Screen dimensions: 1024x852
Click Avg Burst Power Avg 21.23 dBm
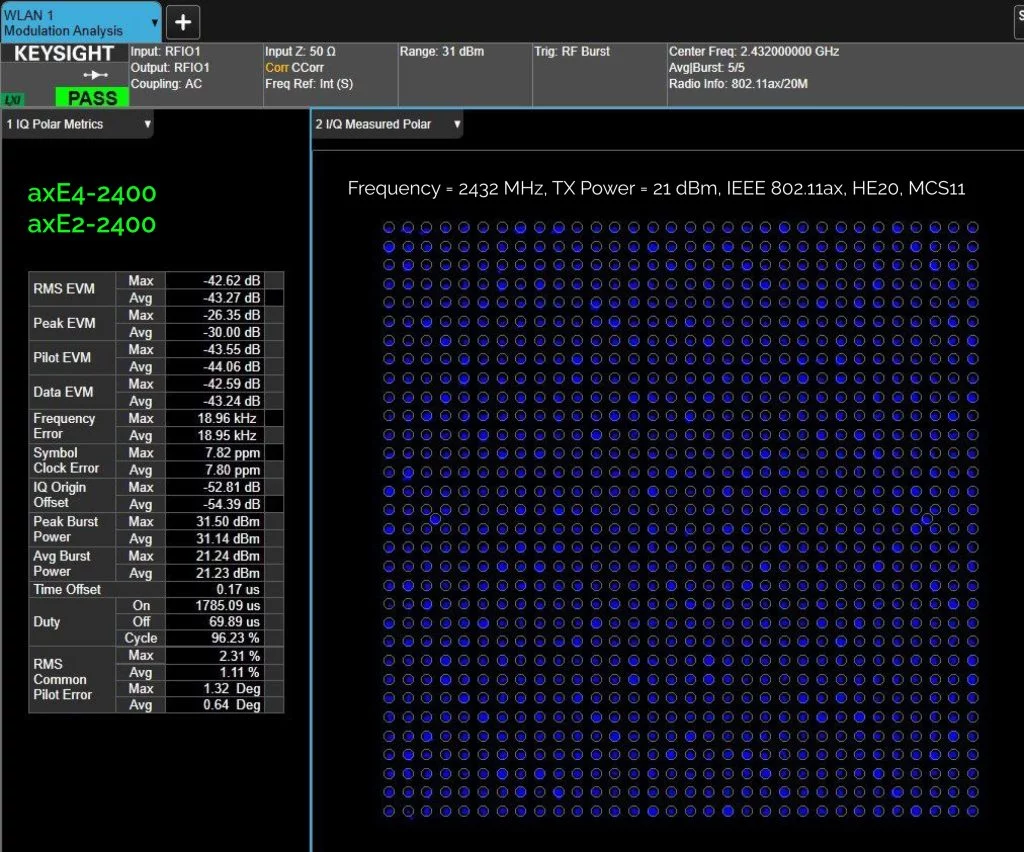pos(214,573)
